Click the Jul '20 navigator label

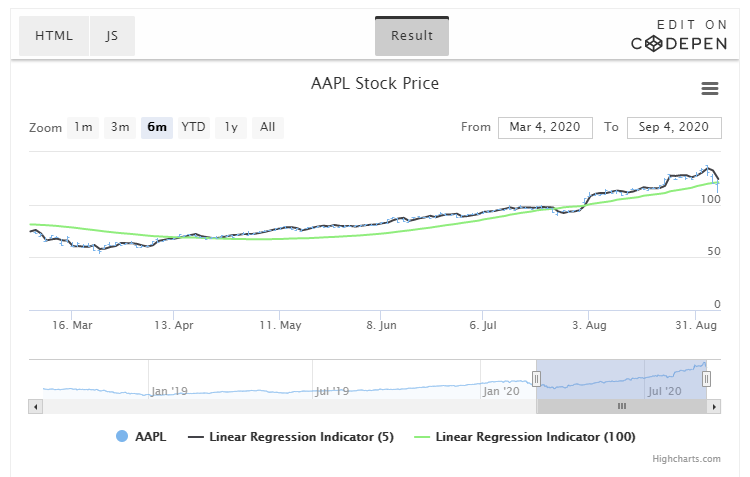pyautogui.click(x=664, y=391)
